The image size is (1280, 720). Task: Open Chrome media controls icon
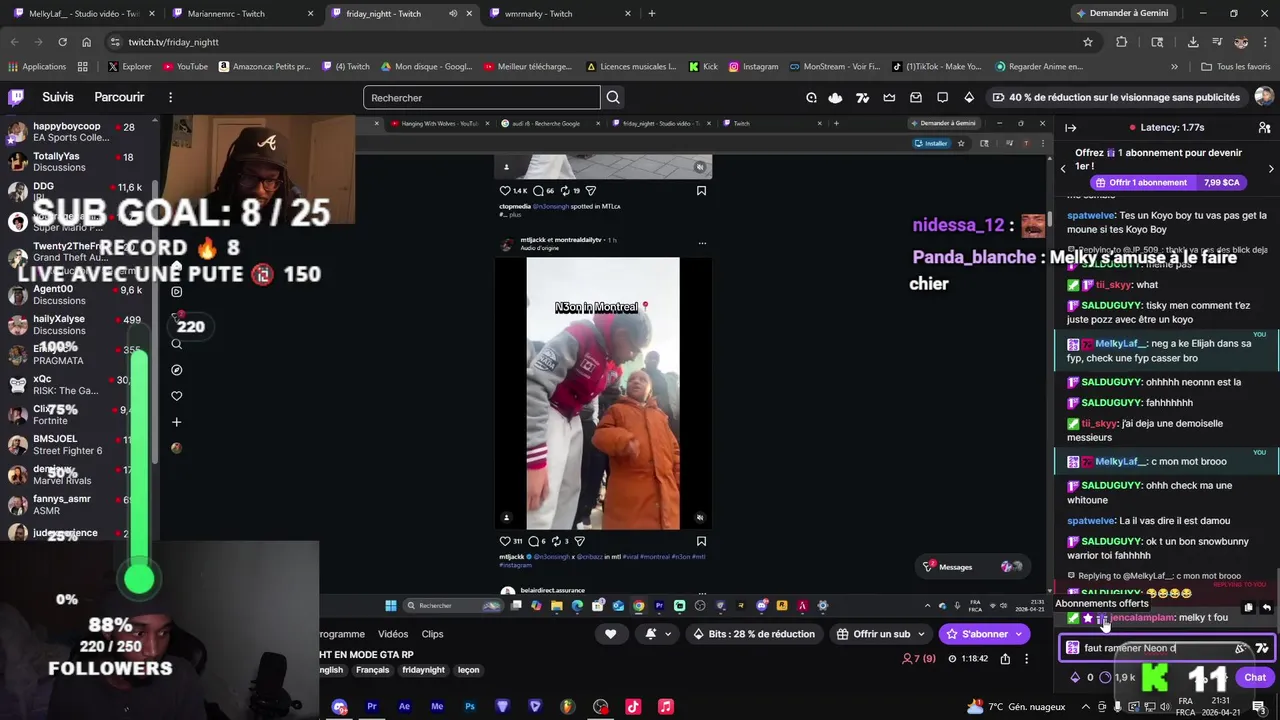1217,42
